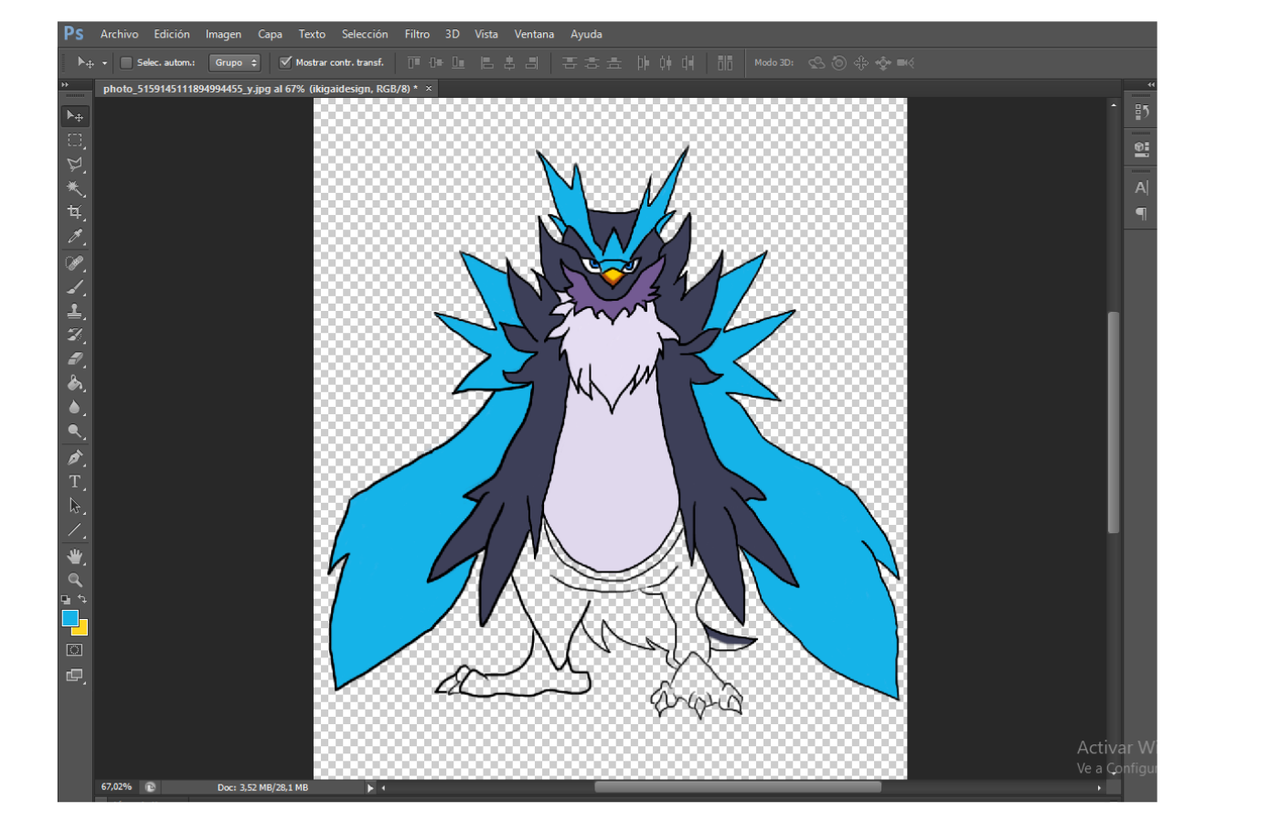This screenshot has height=823, width=1280.
Task: Open the Character panel icon
Action: point(1142,187)
